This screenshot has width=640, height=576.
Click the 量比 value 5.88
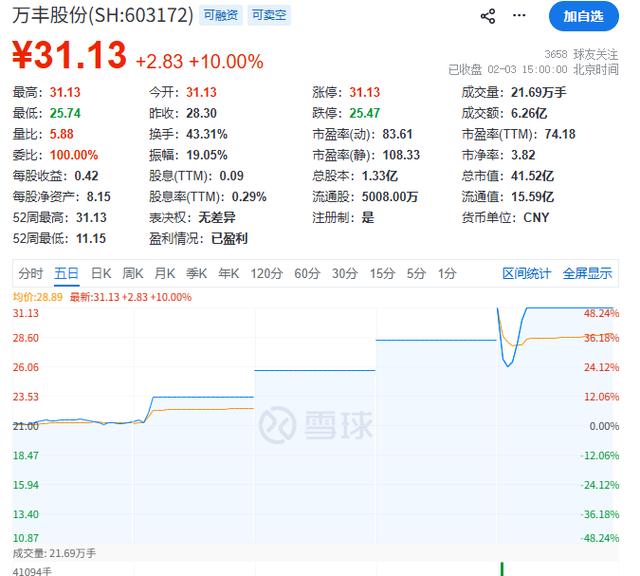click(62, 134)
